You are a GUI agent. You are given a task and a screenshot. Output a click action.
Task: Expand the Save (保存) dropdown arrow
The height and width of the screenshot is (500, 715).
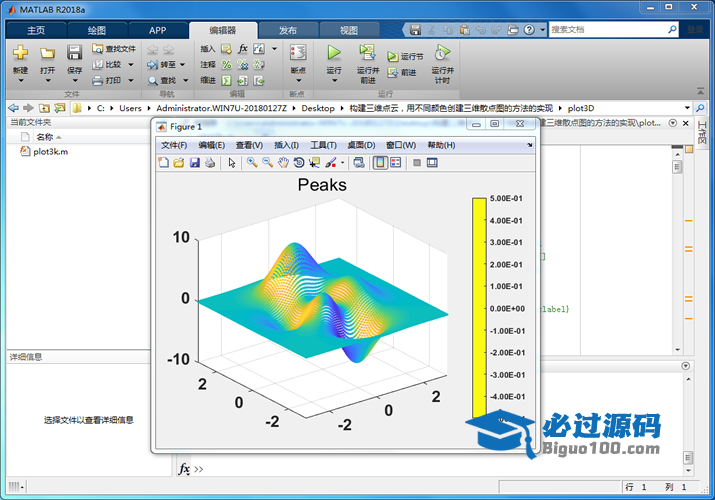coord(75,81)
